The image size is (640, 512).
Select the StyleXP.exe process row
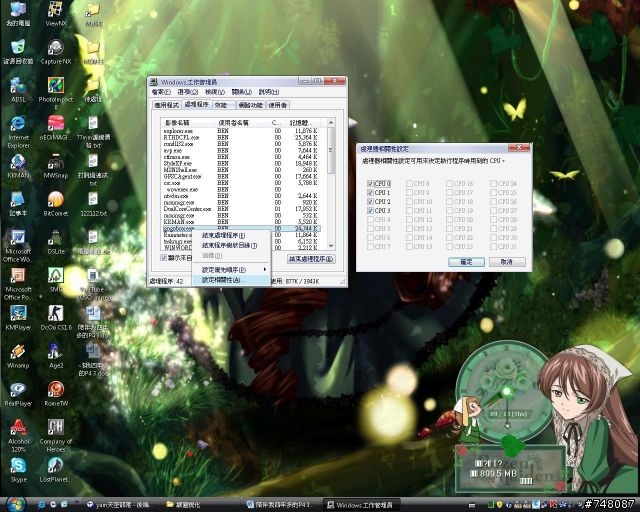[241, 163]
